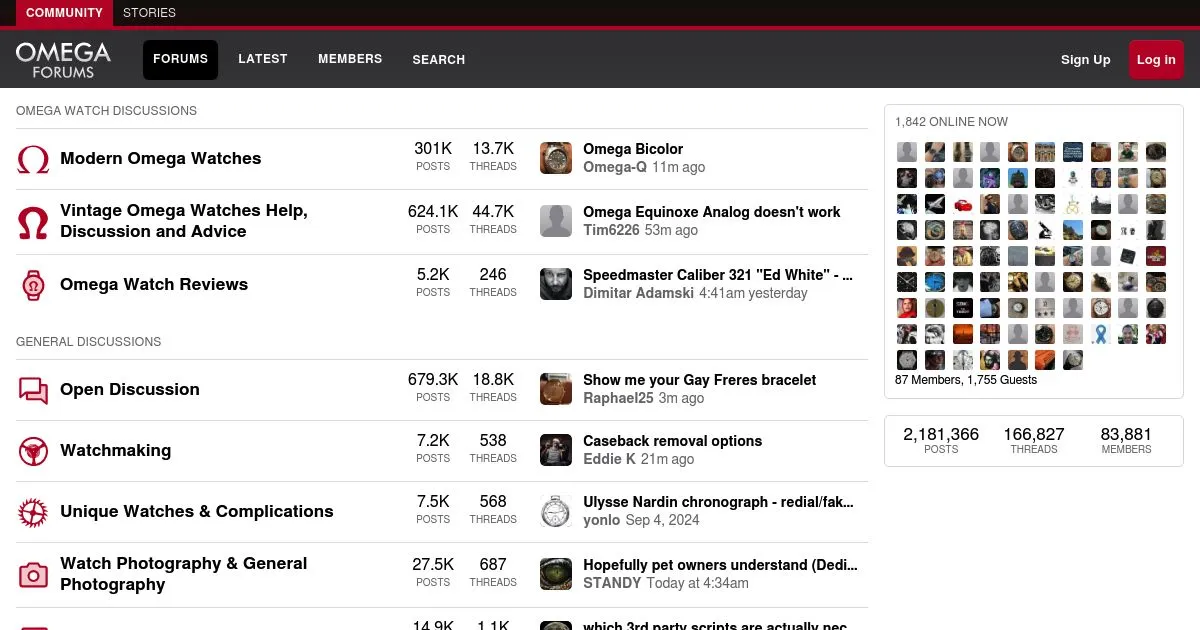Click the Omega-Q username link
The height and width of the screenshot is (630, 1200).
(615, 167)
